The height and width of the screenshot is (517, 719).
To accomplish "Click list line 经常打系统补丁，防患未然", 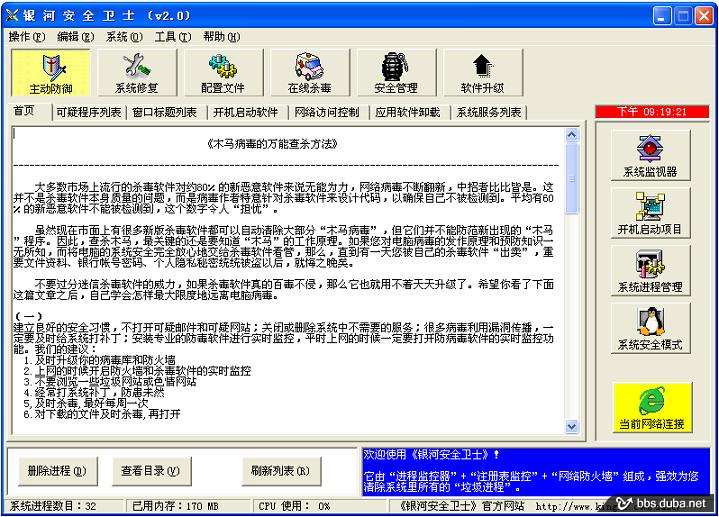I will pos(100,393).
